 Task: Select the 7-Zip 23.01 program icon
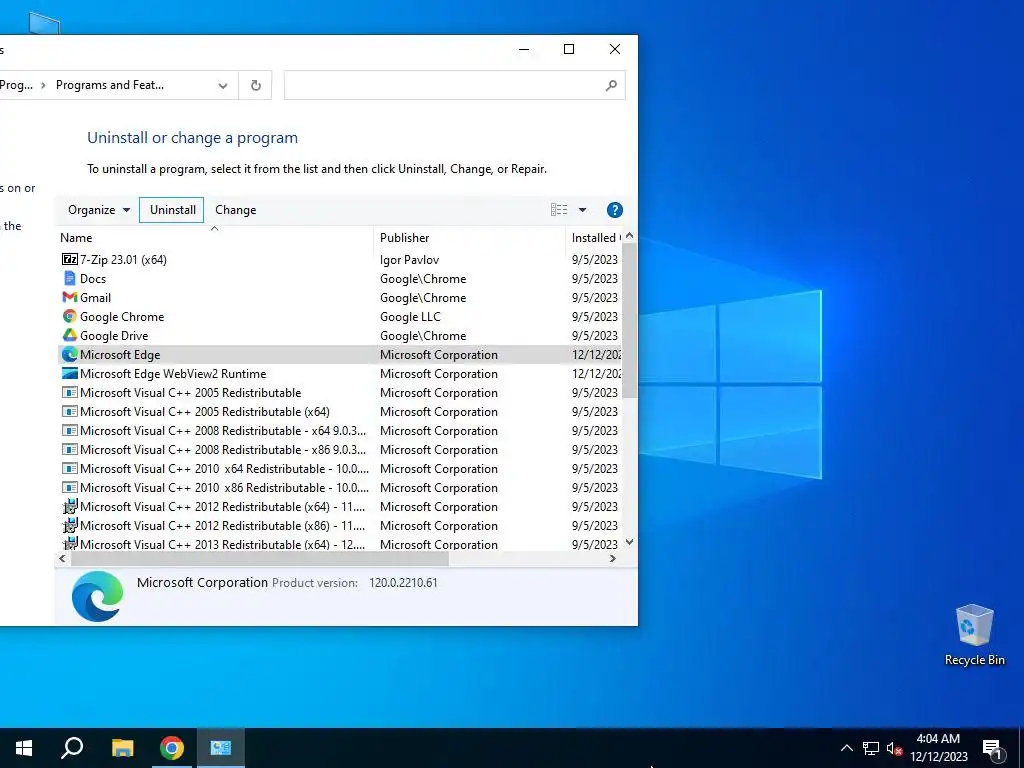click(69, 259)
